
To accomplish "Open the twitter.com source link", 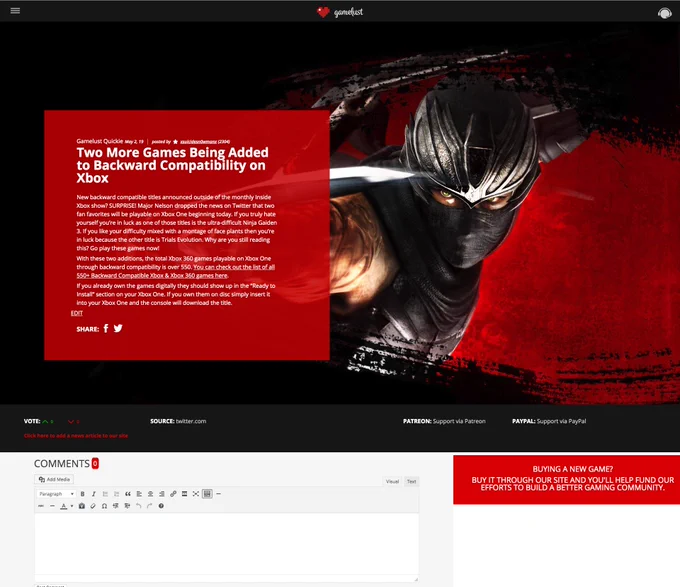I will pyautogui.click(x=191, y=421).
